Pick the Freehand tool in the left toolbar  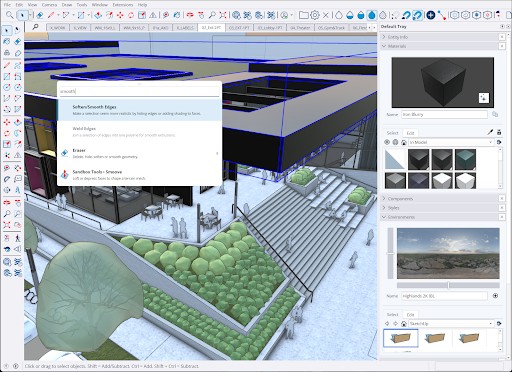(17, 65)
